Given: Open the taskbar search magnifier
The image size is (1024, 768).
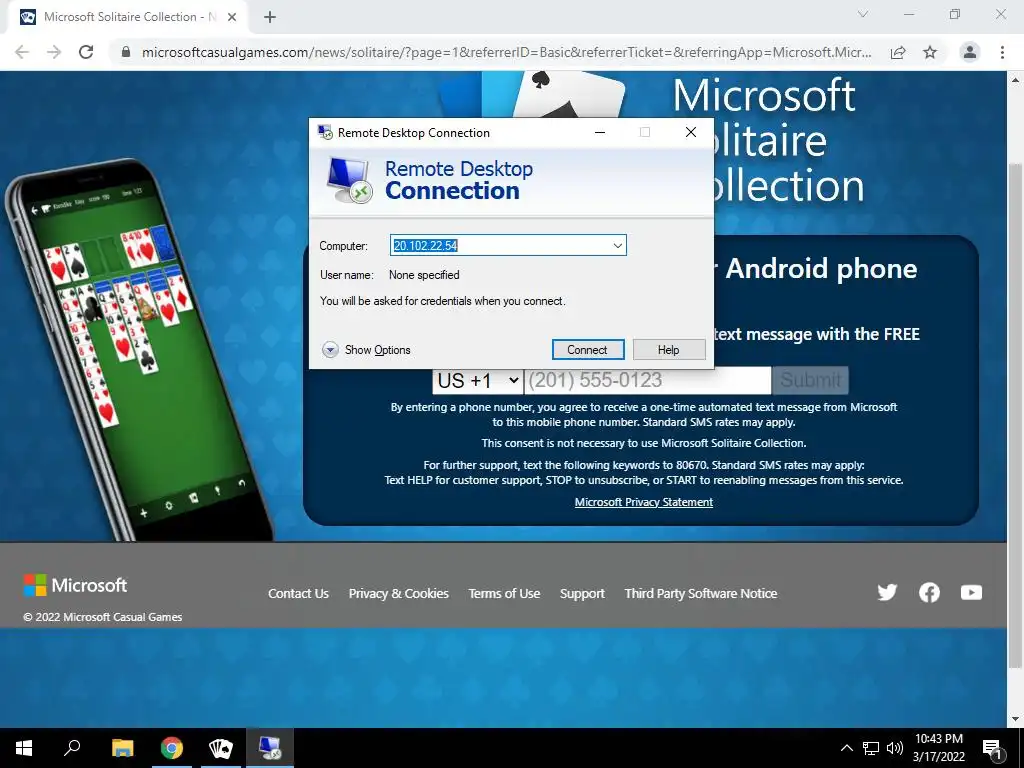Looking at the screenshot, I should [x=72, y=748].
